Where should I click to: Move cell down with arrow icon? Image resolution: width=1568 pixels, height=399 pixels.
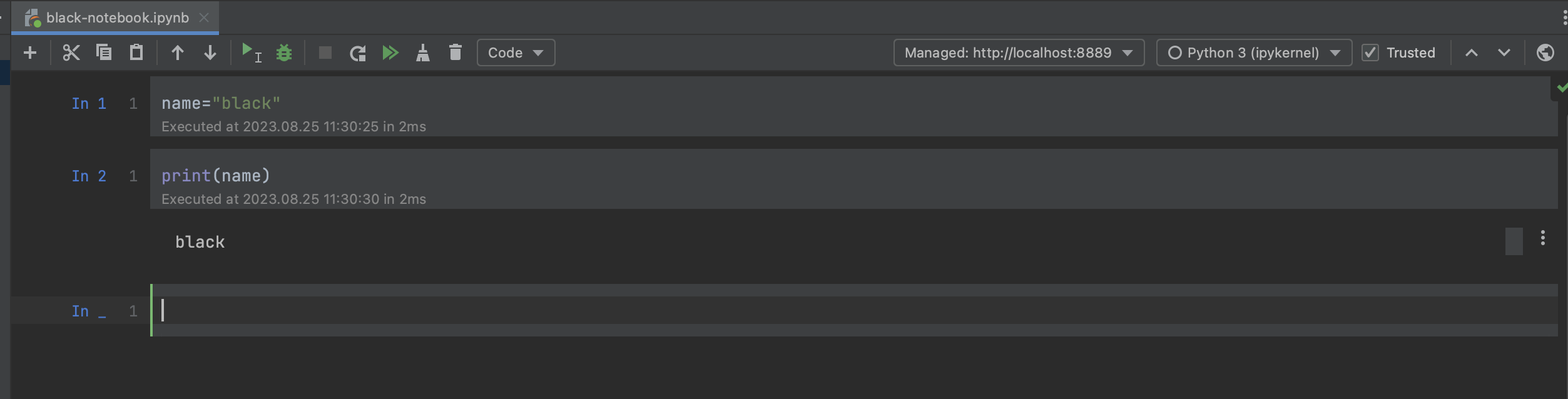(x=210, y=53)
